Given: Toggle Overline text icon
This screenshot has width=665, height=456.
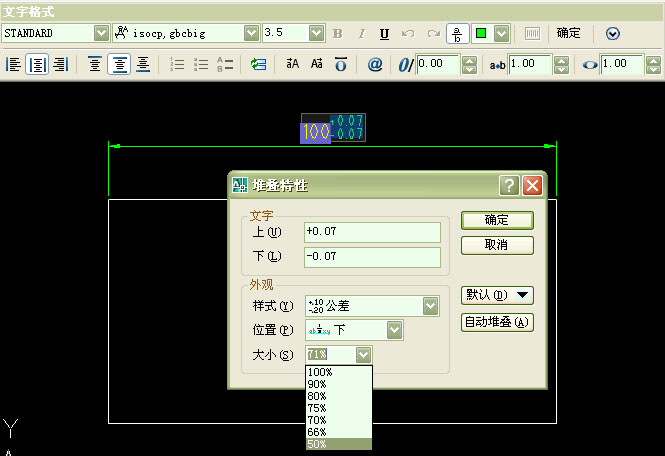Looking at the screenshot, I should pos(341,64).
